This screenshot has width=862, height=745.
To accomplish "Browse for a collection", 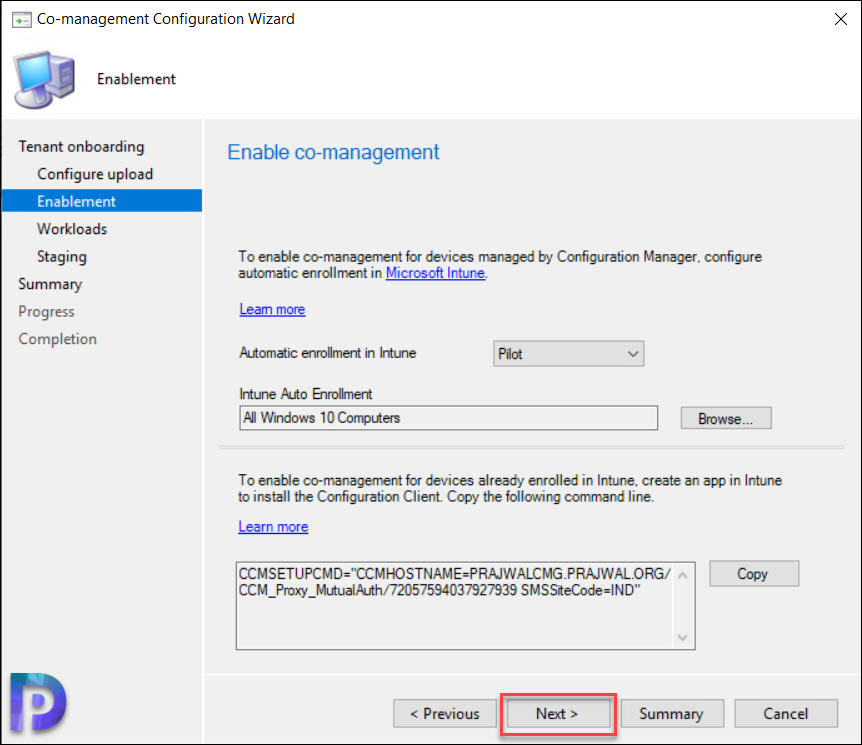I will (726, 418).
